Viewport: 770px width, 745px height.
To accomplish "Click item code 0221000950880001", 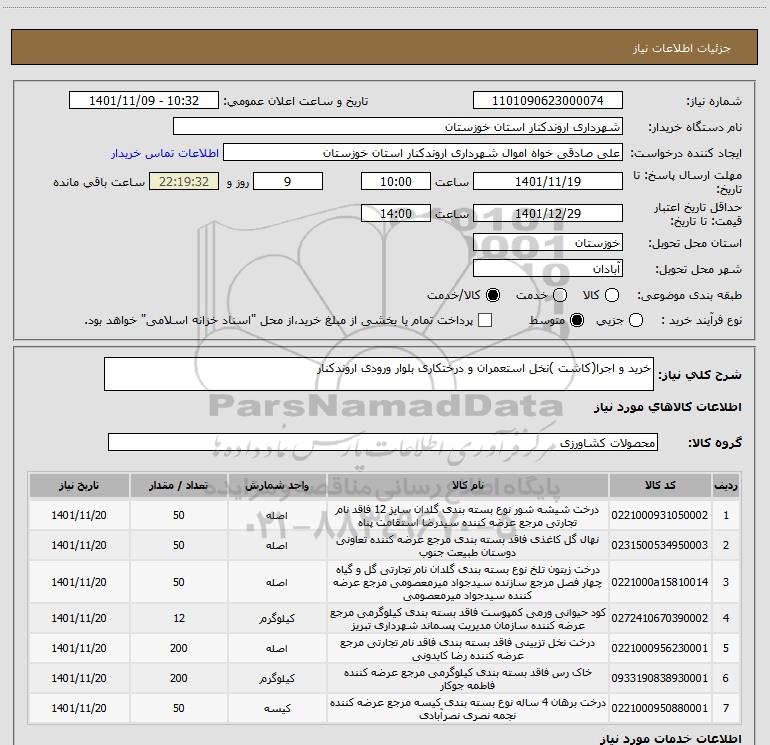I will 660,708.
